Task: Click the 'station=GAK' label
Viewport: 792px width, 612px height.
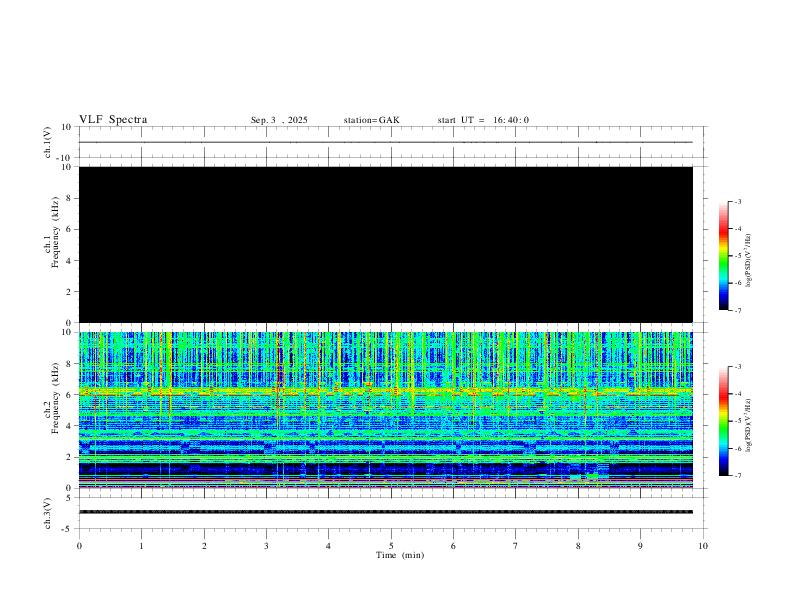Action: [x=371, y=120]
